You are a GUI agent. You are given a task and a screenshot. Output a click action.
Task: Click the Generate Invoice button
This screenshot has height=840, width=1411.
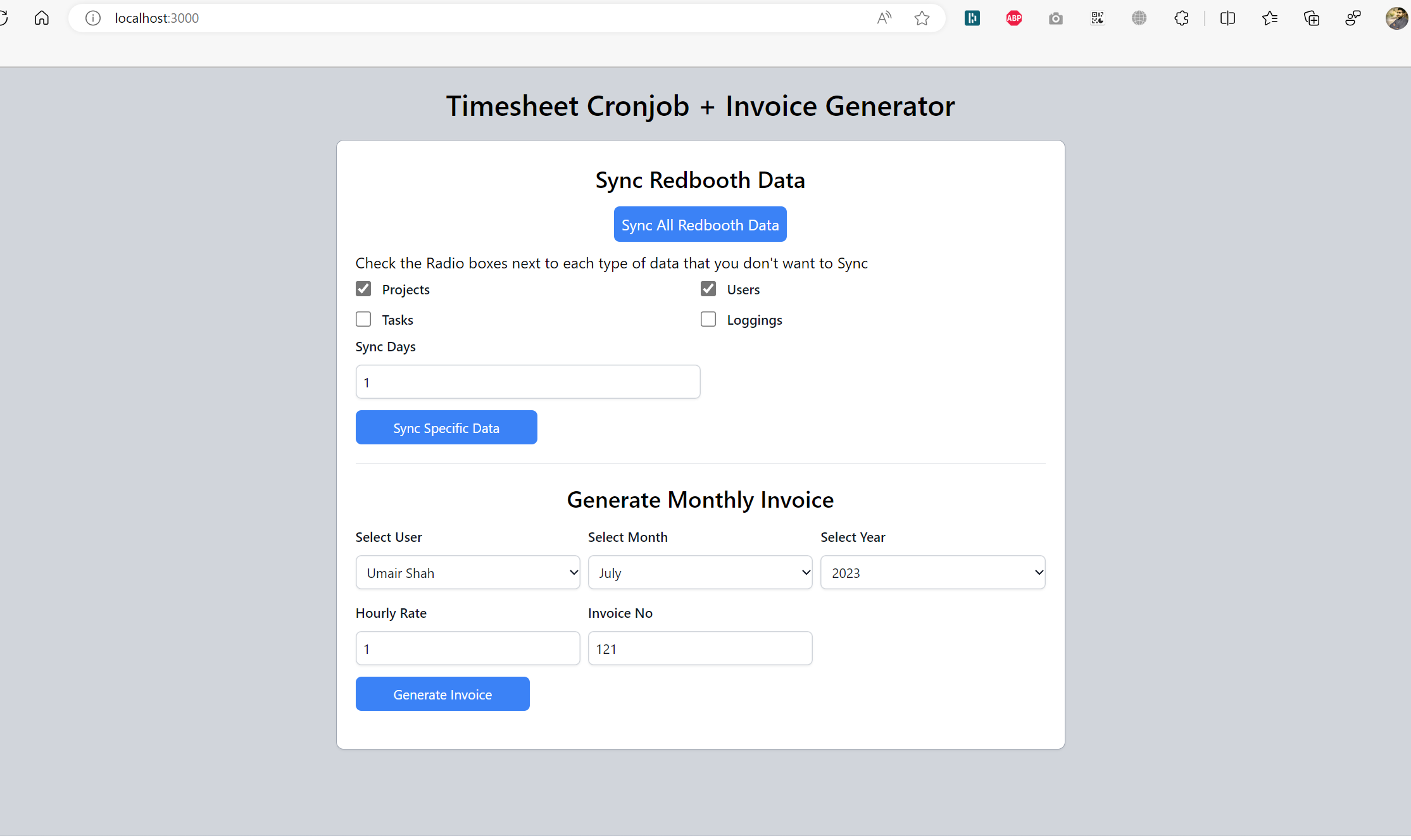tap(442, 694)
